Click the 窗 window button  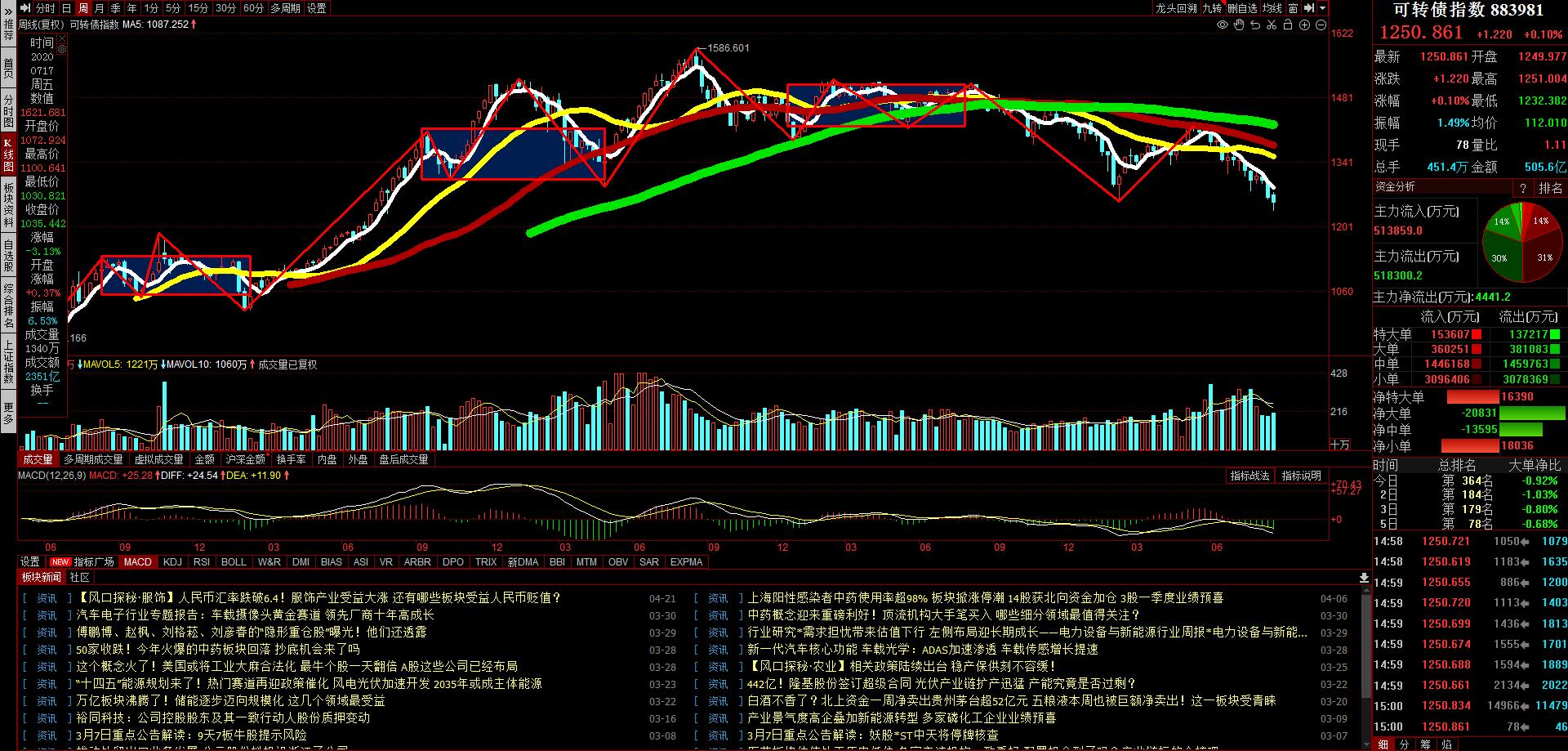coord(1293,8)
